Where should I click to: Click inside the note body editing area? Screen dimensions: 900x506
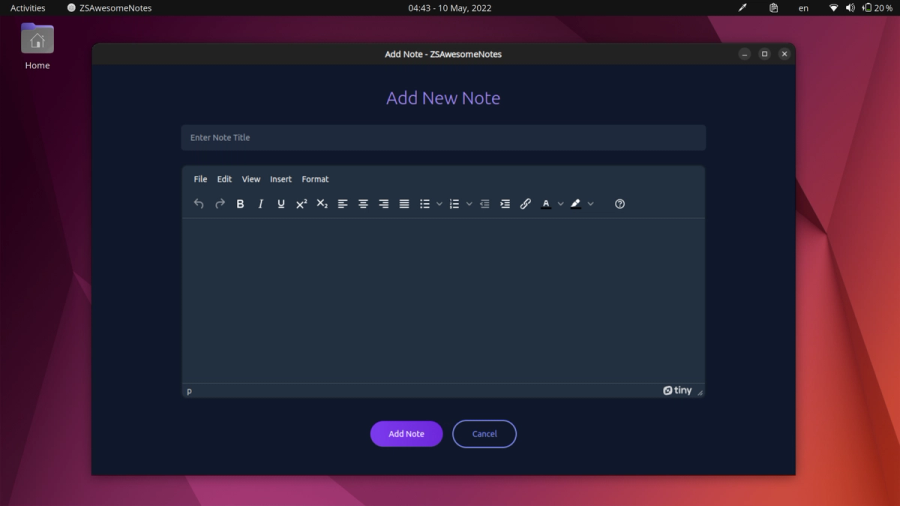coord(444,301)
